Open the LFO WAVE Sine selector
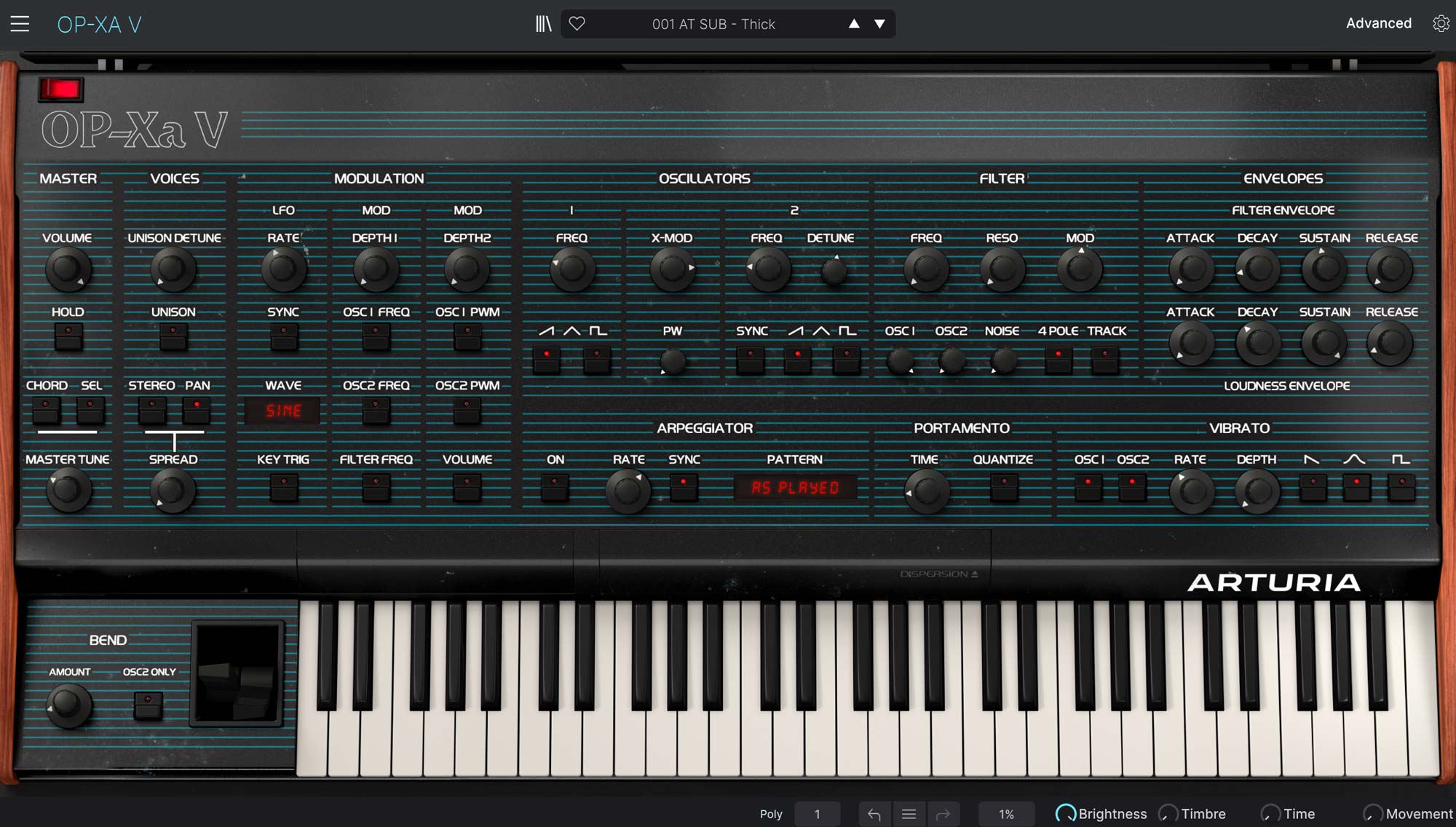1456x827 pixels. [x=283, y=411]
